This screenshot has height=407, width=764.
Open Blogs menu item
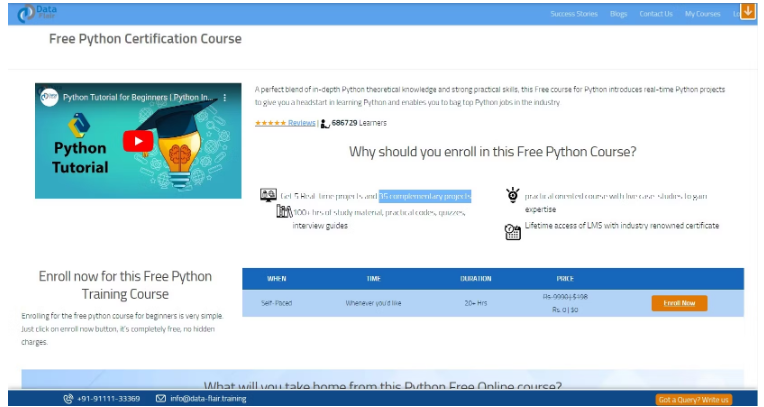618,14
